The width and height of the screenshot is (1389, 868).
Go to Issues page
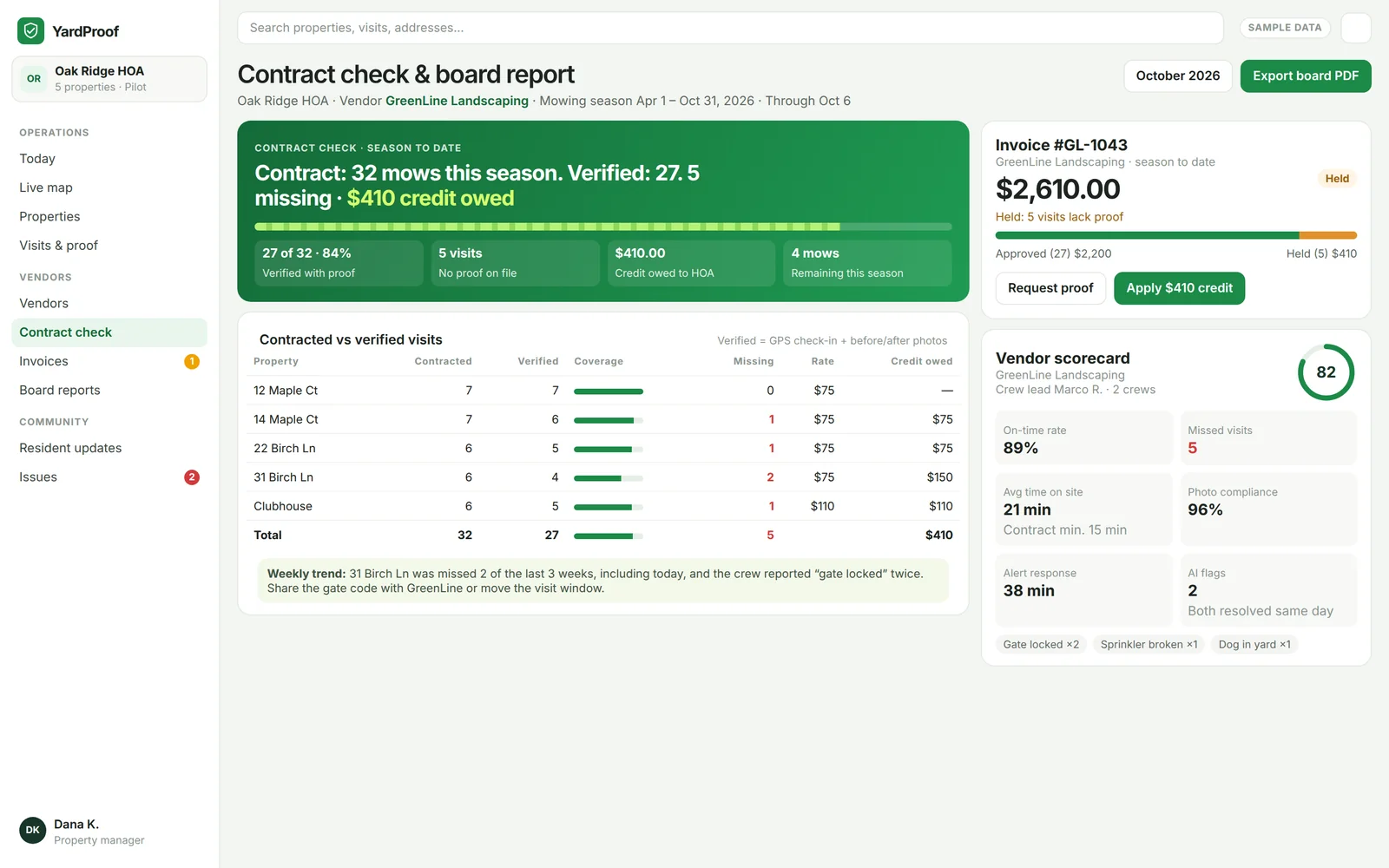coord(109,477)
